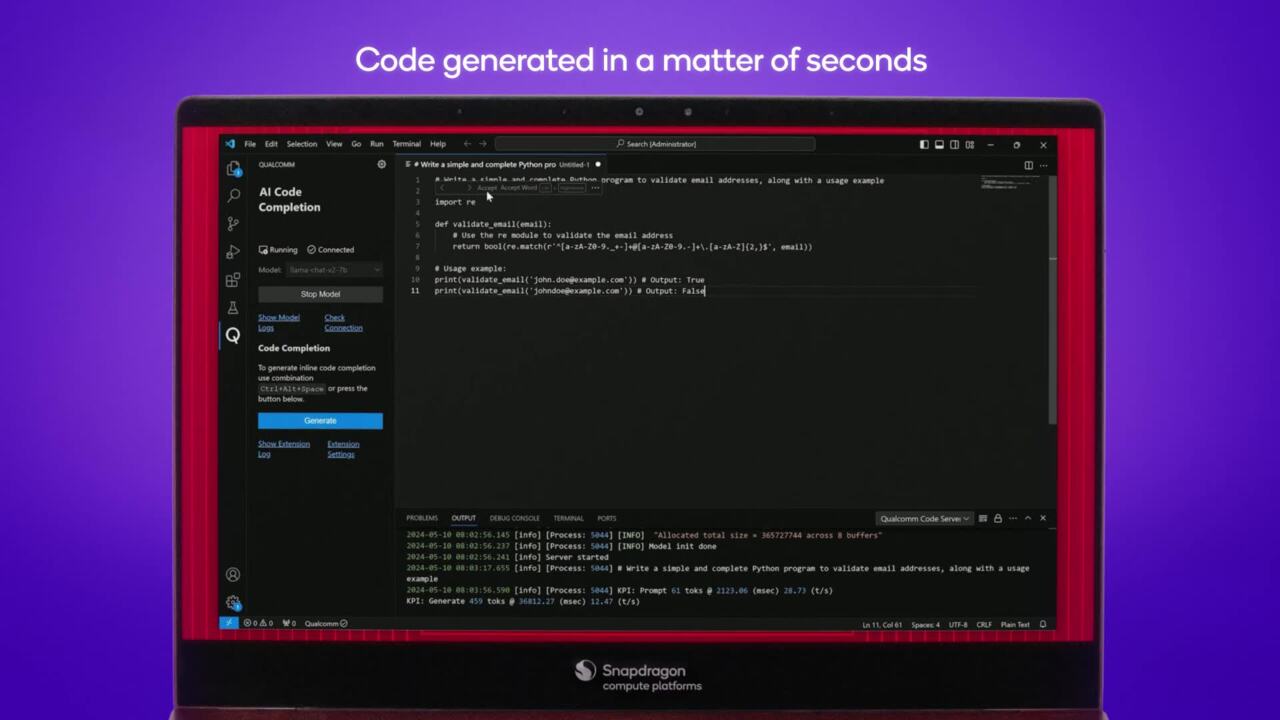Screen dimensions: 1280x720
Task: Go forward using the right arrow
Action: click(483, 144)
